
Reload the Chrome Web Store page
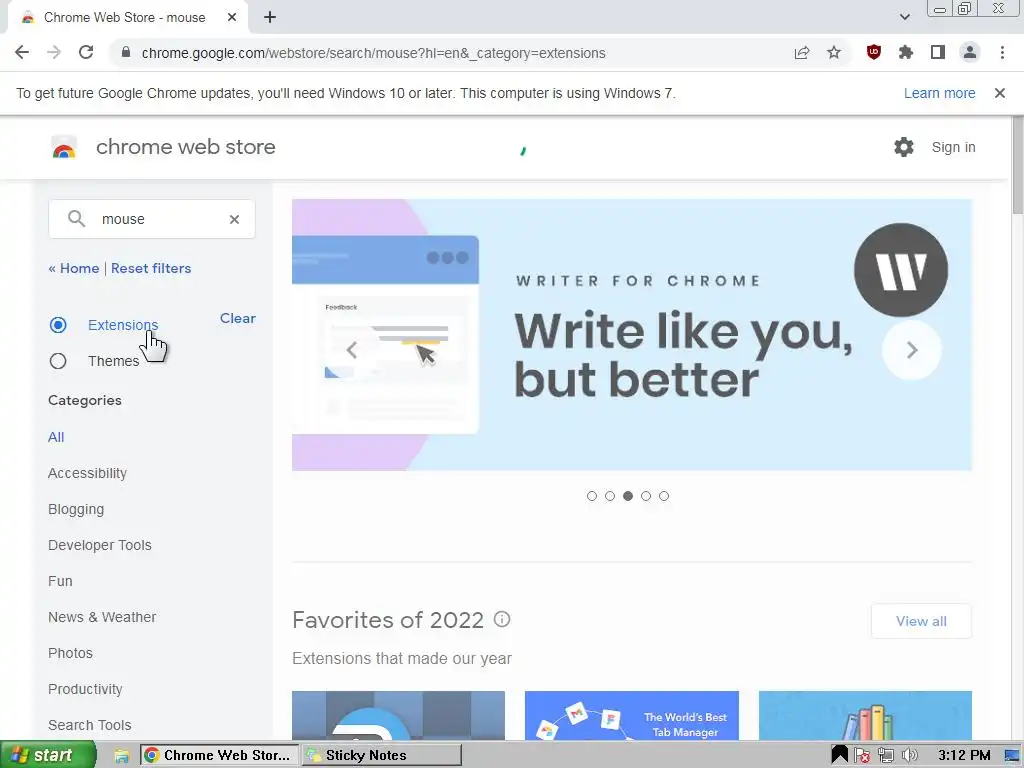[86, 53]
